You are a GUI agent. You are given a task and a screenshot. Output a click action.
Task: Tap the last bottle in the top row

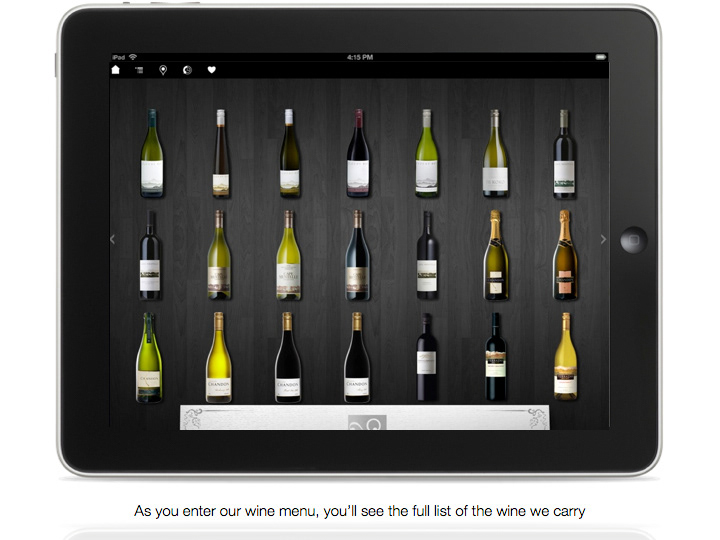565,153
